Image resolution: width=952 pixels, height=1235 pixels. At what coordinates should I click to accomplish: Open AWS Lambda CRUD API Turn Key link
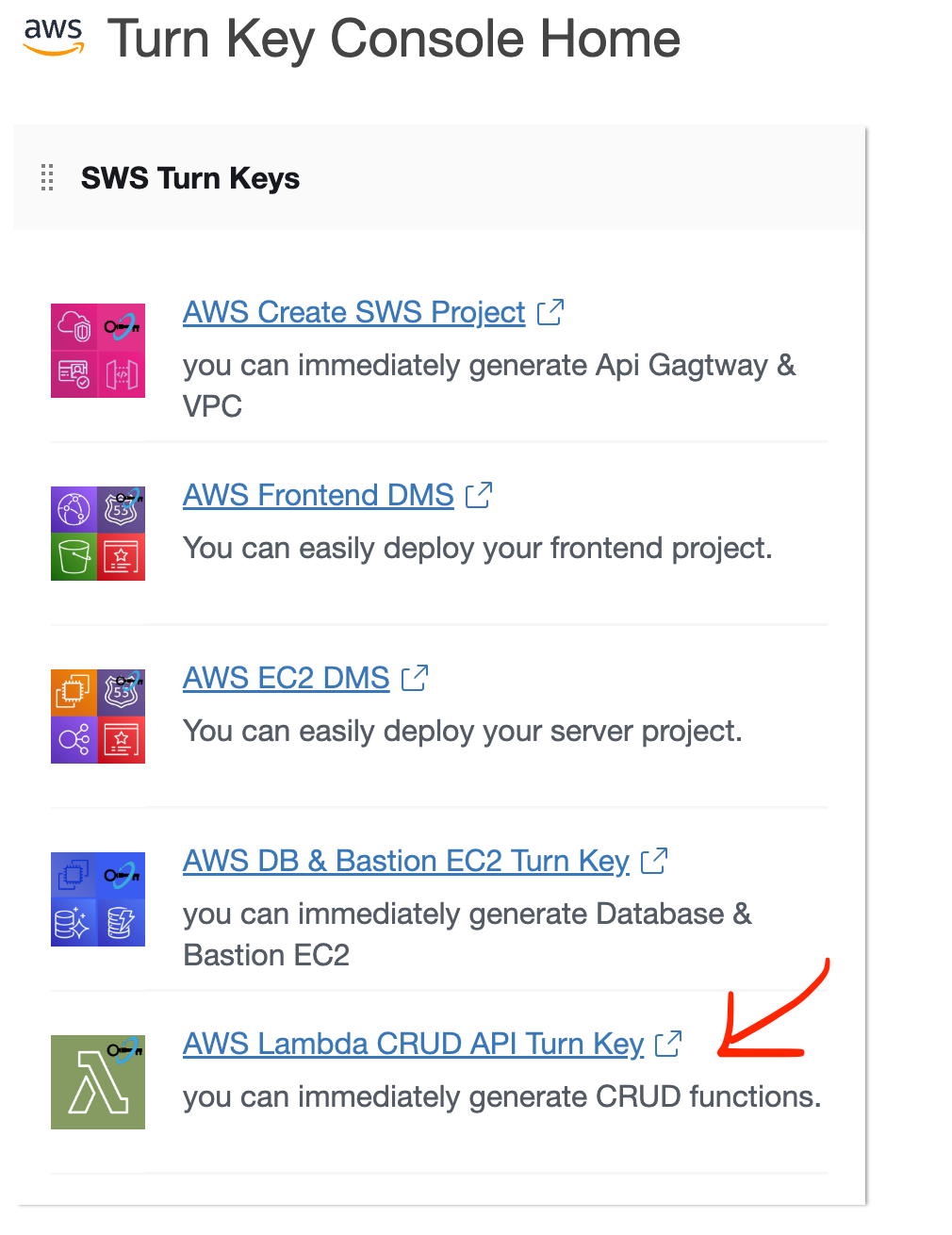[x=414, y=1044]
